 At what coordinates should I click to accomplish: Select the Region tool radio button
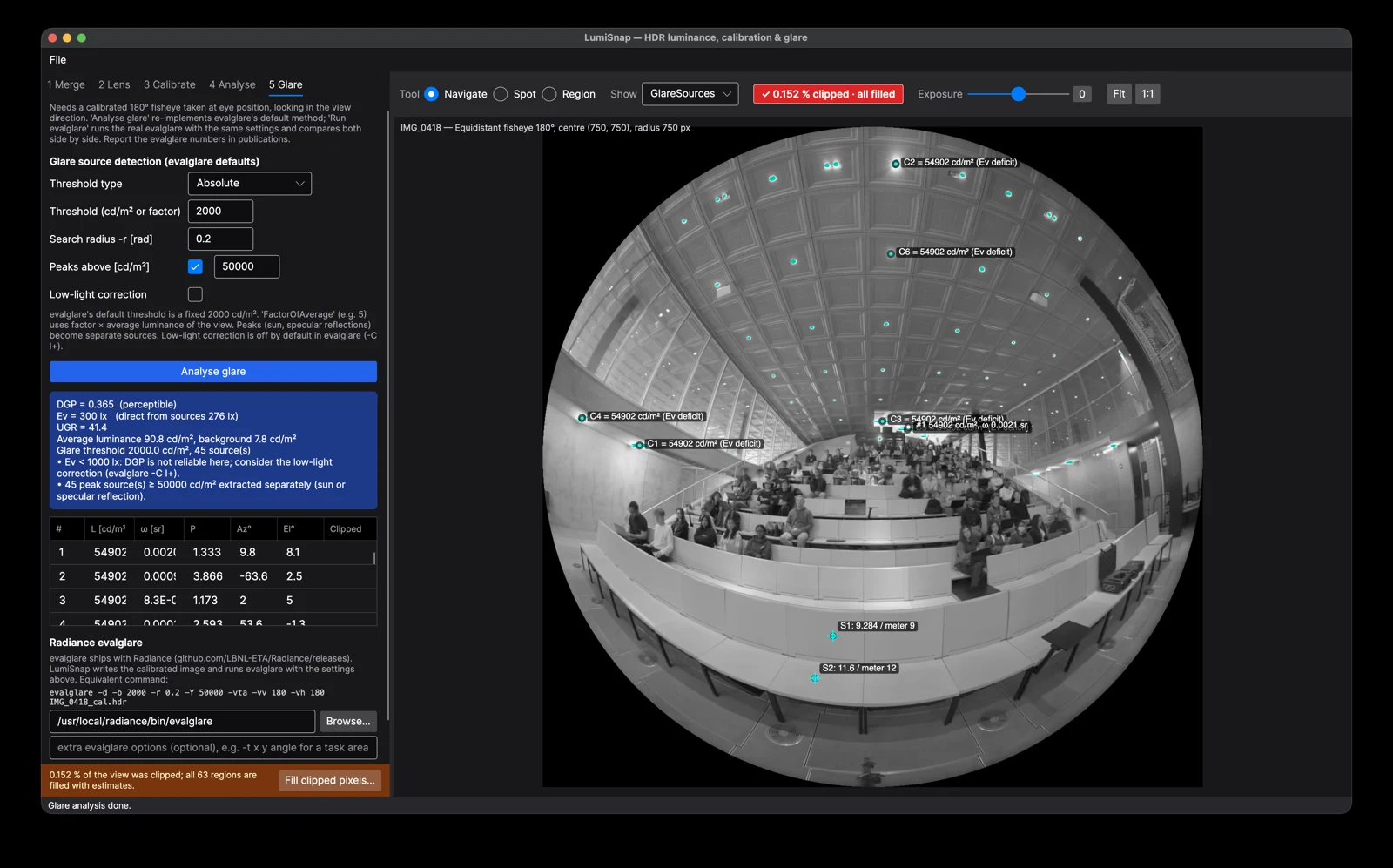(549, 94)
